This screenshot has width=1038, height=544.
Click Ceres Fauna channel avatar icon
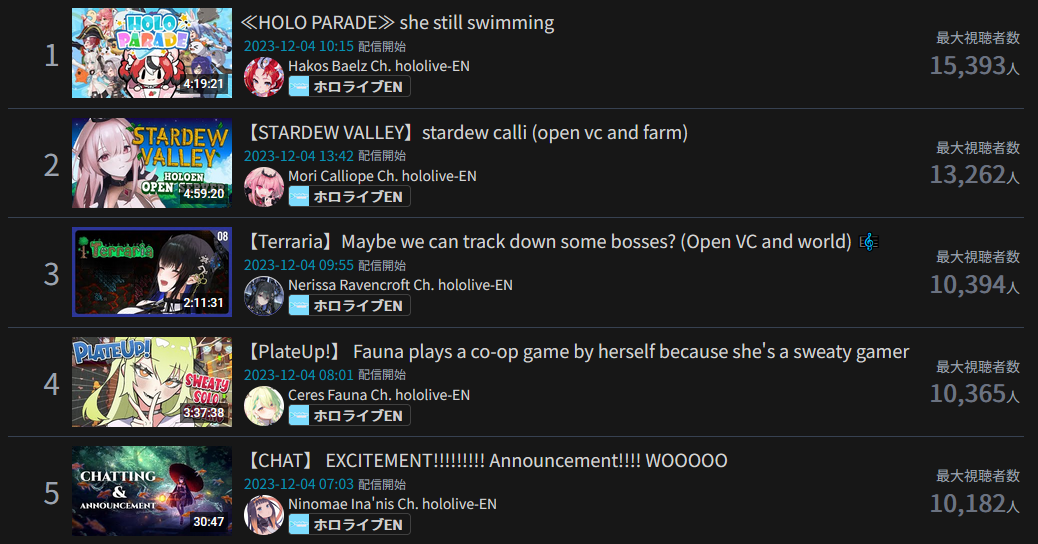(x=263, y=406)
